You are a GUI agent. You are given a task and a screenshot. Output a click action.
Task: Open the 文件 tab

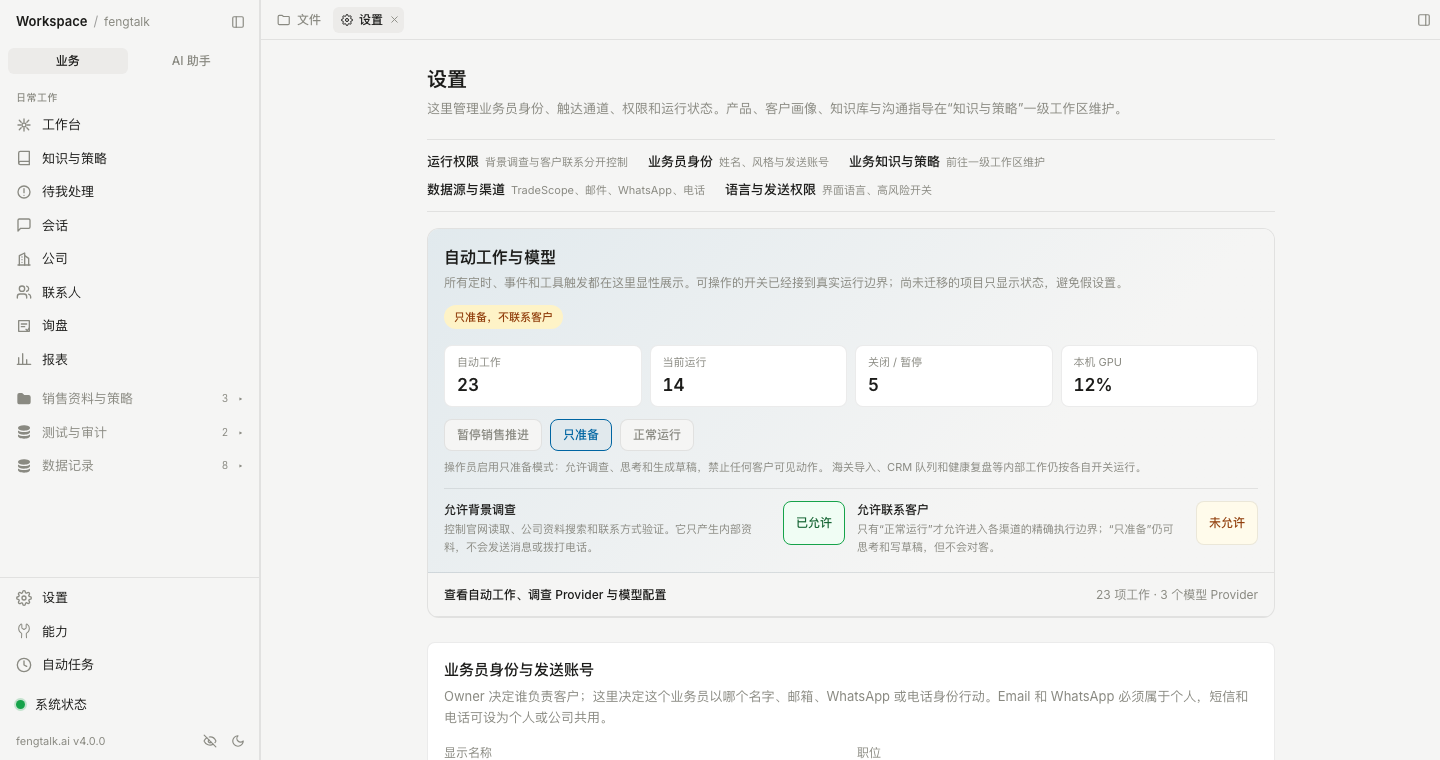299,20
